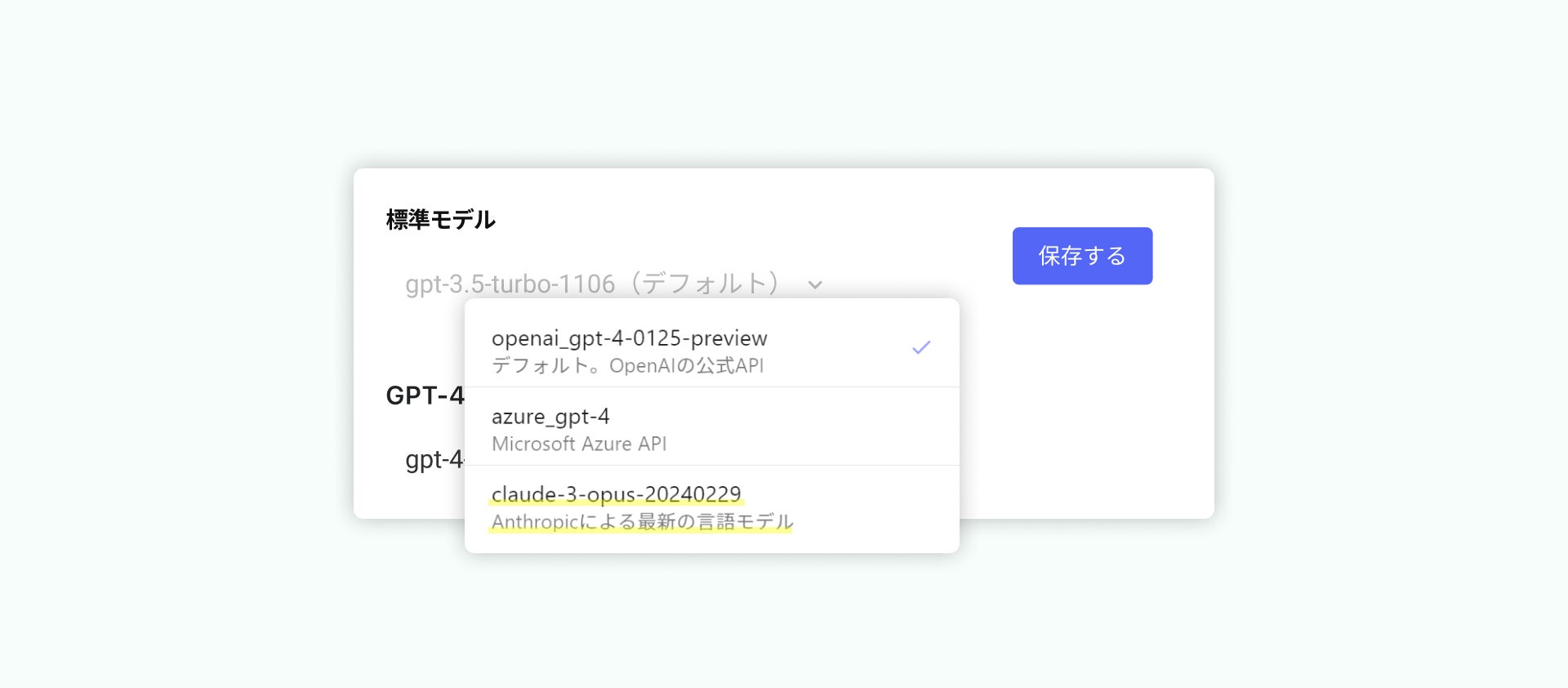
Task: Click the 保存する button
Action: [1082, 256]
